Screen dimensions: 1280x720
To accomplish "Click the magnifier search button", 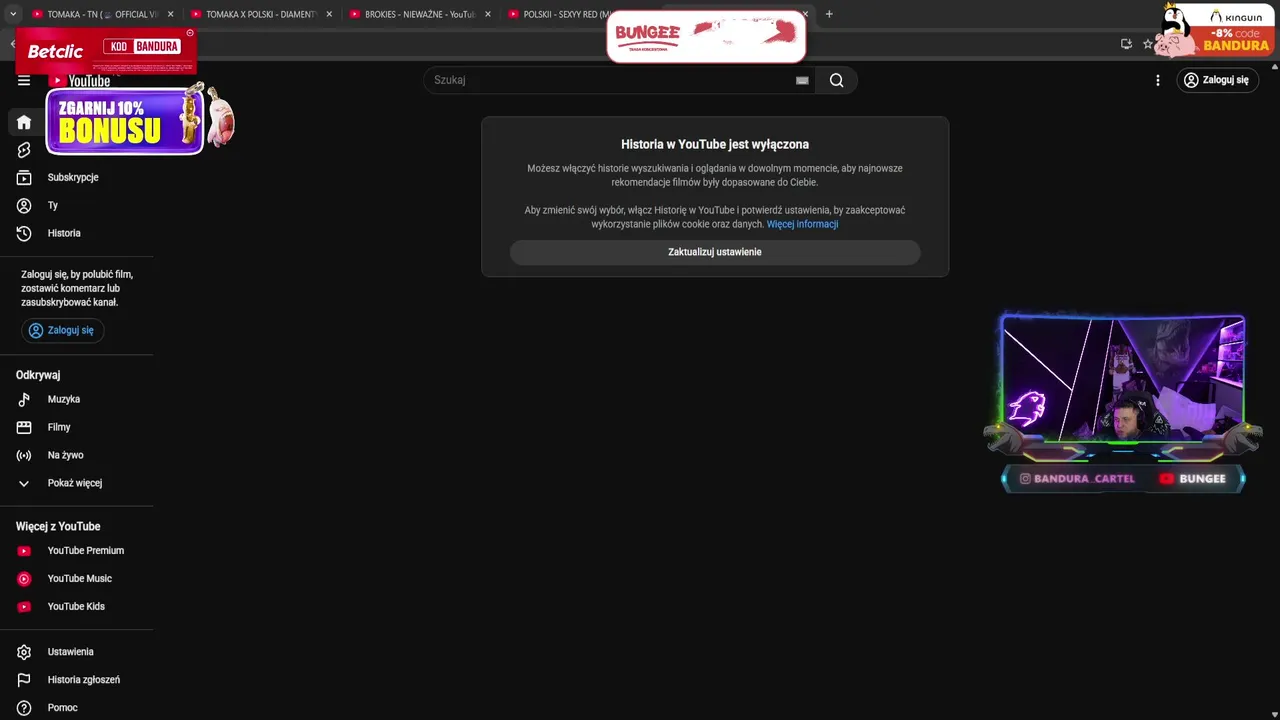I will [836, 80].
